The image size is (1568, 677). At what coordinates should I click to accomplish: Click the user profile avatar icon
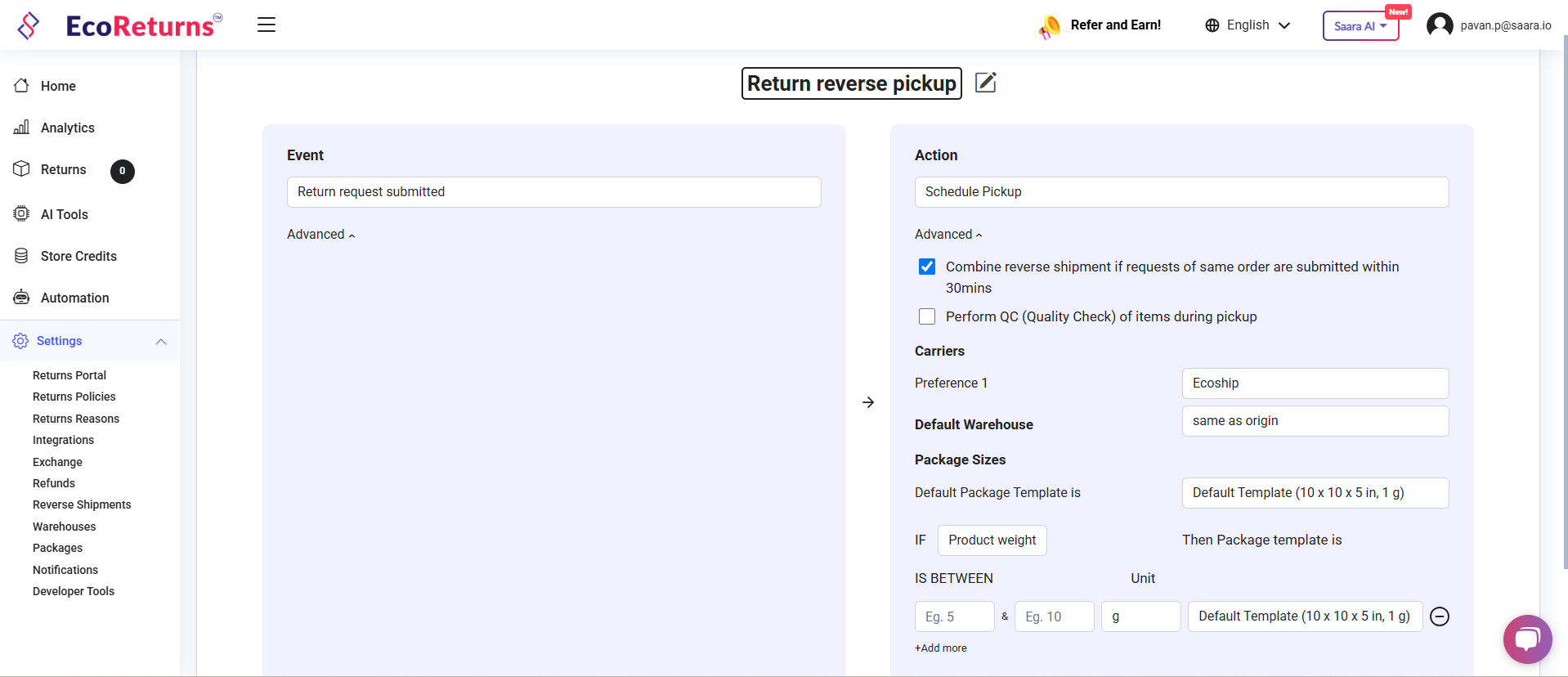(1440, 25)
